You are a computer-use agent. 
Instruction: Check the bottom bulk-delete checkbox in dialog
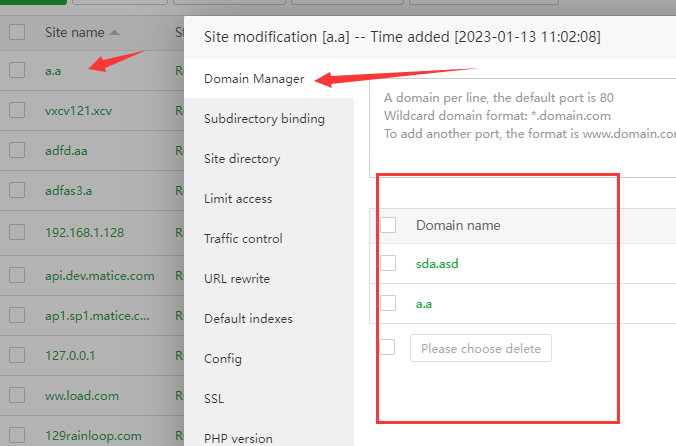388,347
